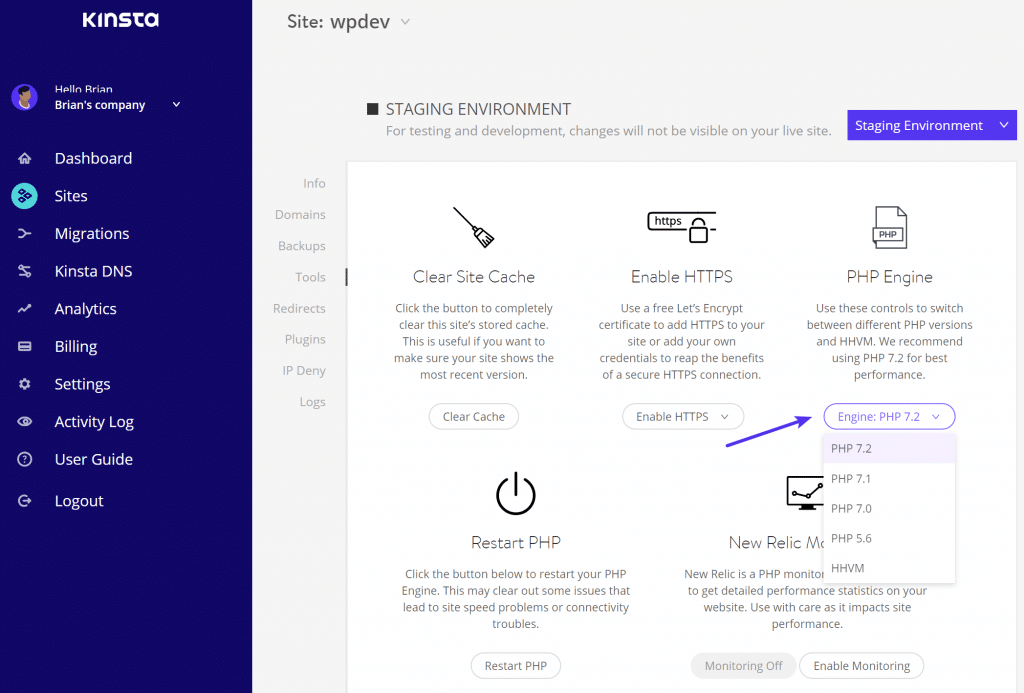Expand the Brian's company dropdown
Screen dimensions: 1024x693
(x=176, y=105)
